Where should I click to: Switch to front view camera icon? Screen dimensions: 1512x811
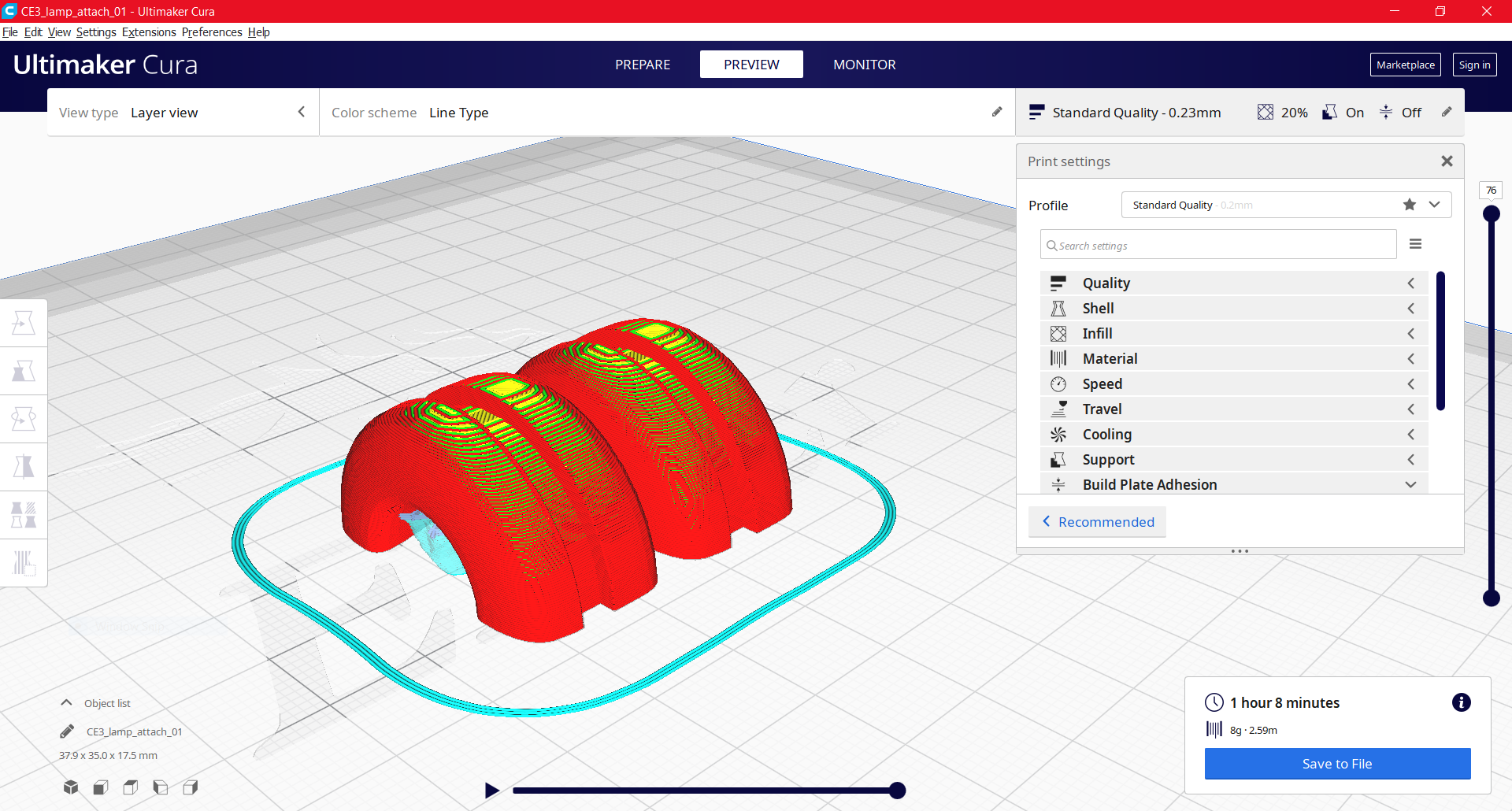click(x=101, y=787)
